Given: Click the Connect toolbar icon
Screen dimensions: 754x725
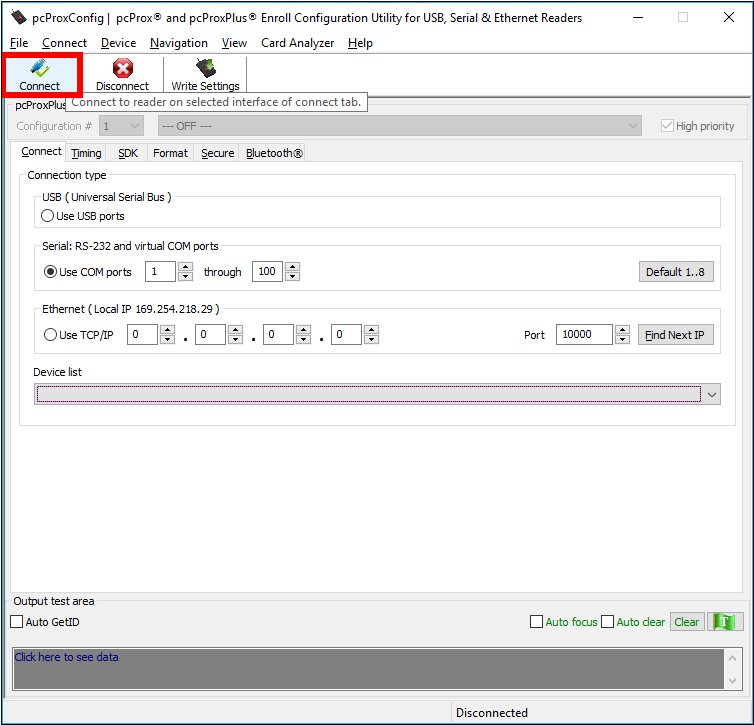Looking at the screenshot, I should (39, 68).
